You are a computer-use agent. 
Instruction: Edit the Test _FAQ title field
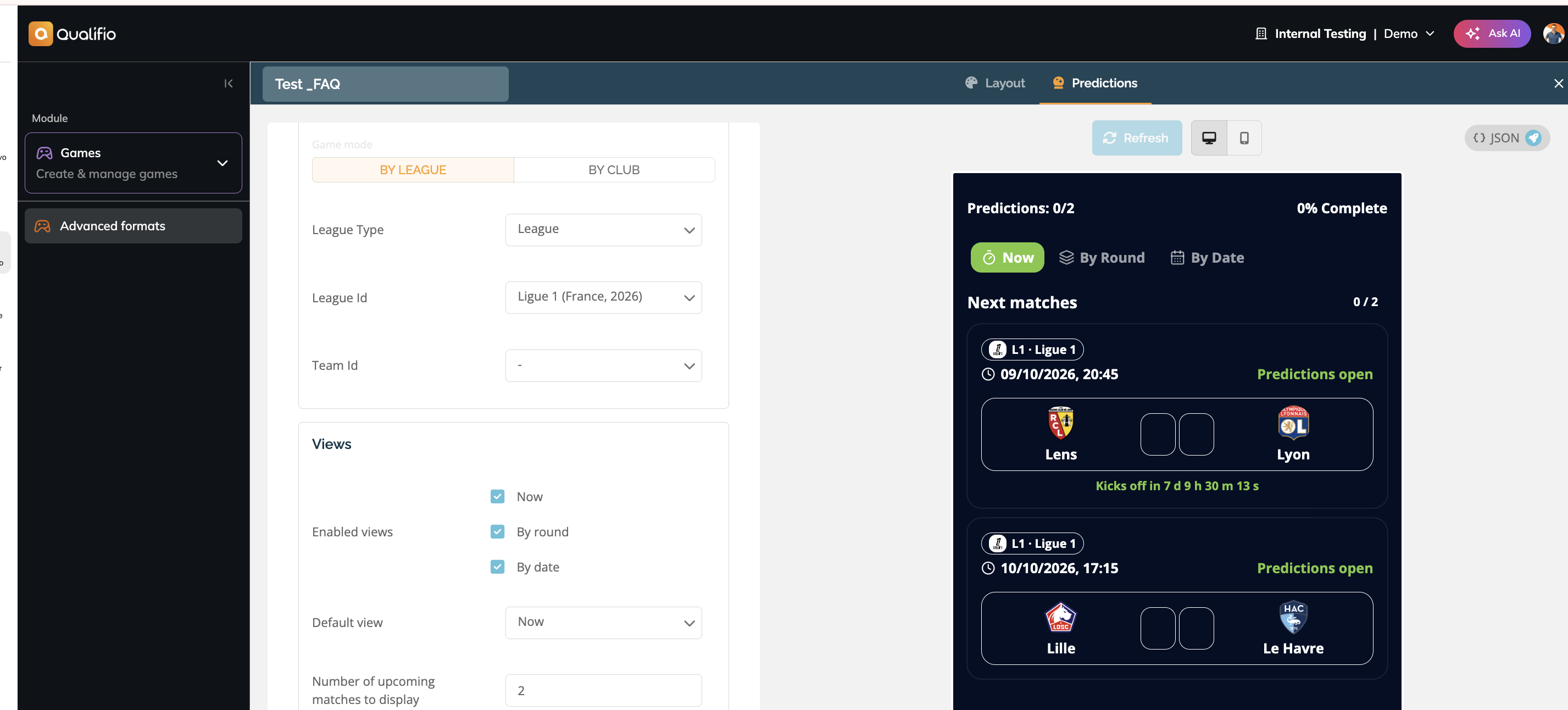(385, 84)
